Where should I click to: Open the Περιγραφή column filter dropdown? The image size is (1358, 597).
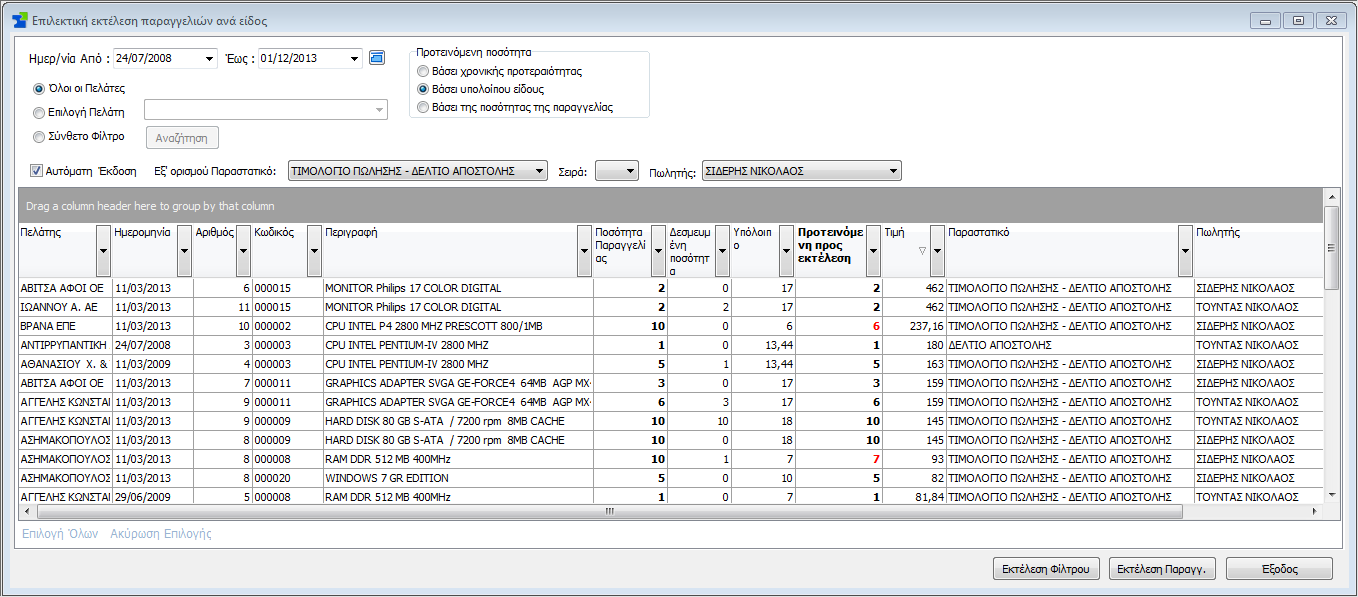(586, 250)
